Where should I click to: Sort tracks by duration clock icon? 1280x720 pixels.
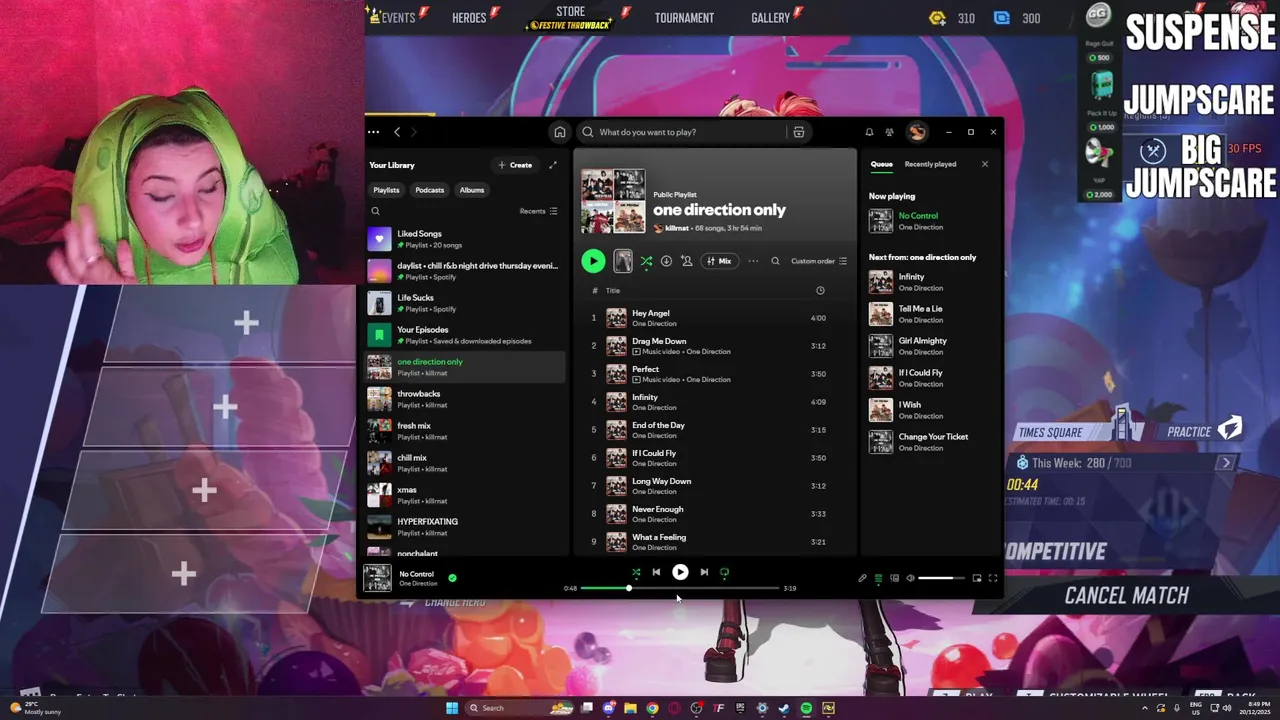820,290
